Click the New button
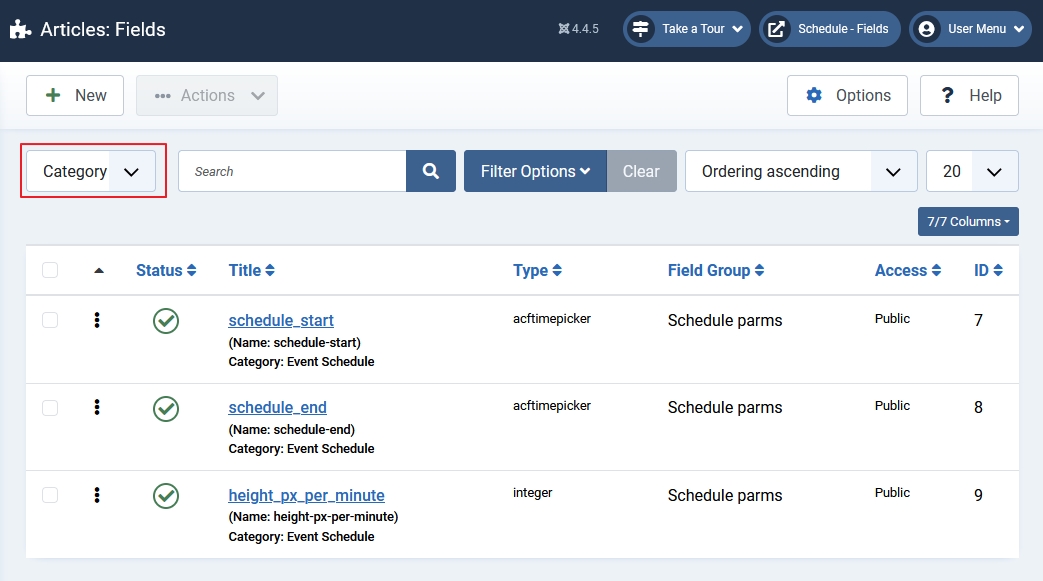Viewport: 1043px width, 581px height. [x=75, y=95]
